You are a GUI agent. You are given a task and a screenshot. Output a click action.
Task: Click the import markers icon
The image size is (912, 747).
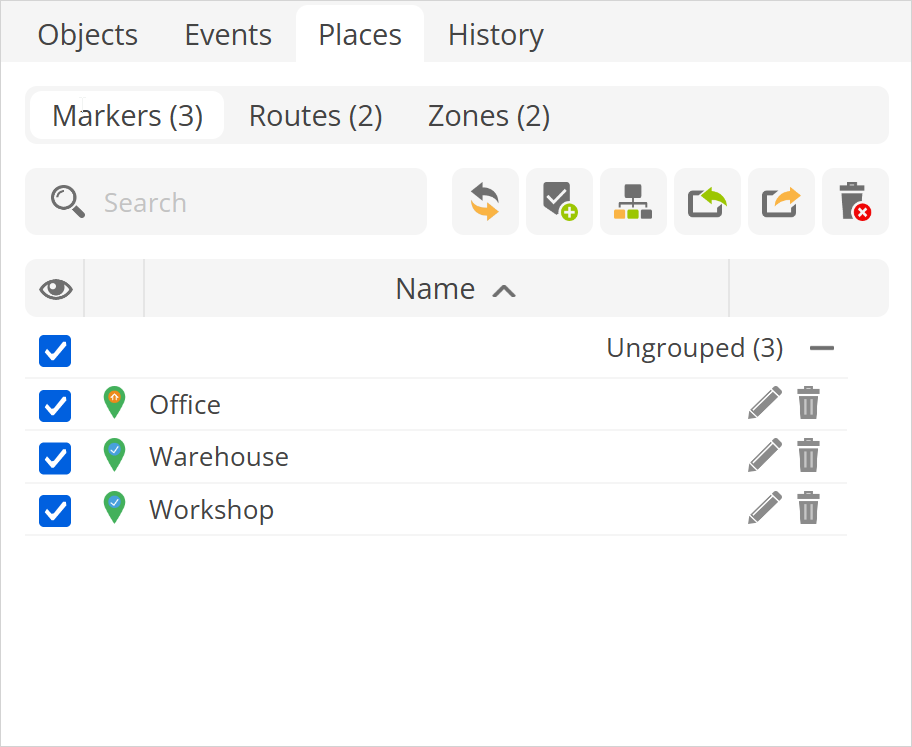tap(707, 202)
